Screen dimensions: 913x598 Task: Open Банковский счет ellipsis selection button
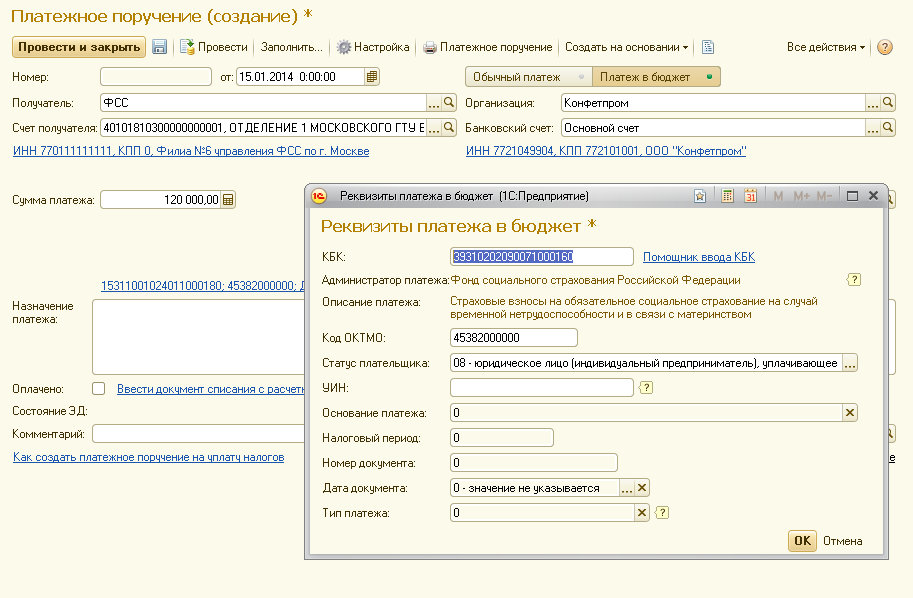tap(872, 128)
